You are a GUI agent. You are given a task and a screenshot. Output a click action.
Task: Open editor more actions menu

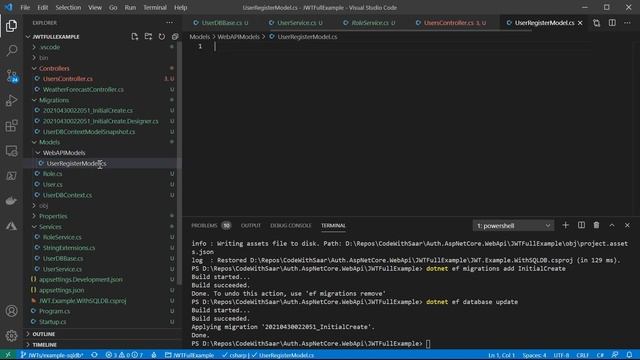[x=627, y=23]
